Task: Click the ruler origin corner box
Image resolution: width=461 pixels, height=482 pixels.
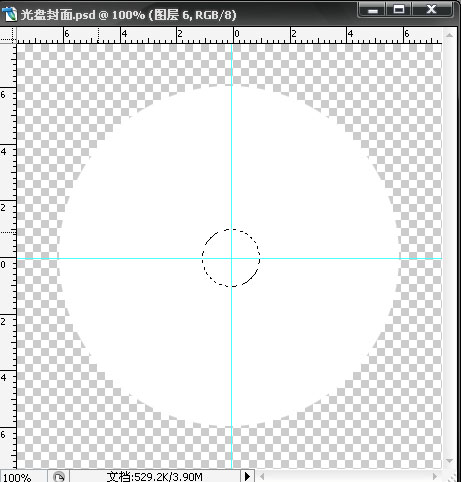Action: tap(8, 35)
